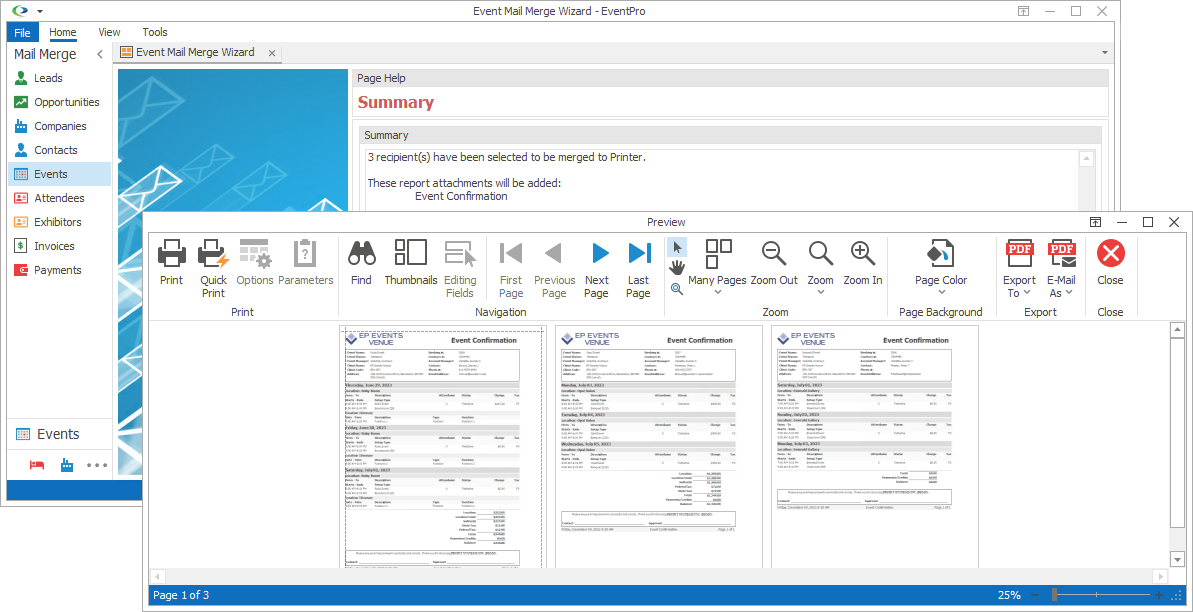This screenshot has height=612, width=1193.
Task: Open Exhibitors in sidebar
Action: click(59, 222)
